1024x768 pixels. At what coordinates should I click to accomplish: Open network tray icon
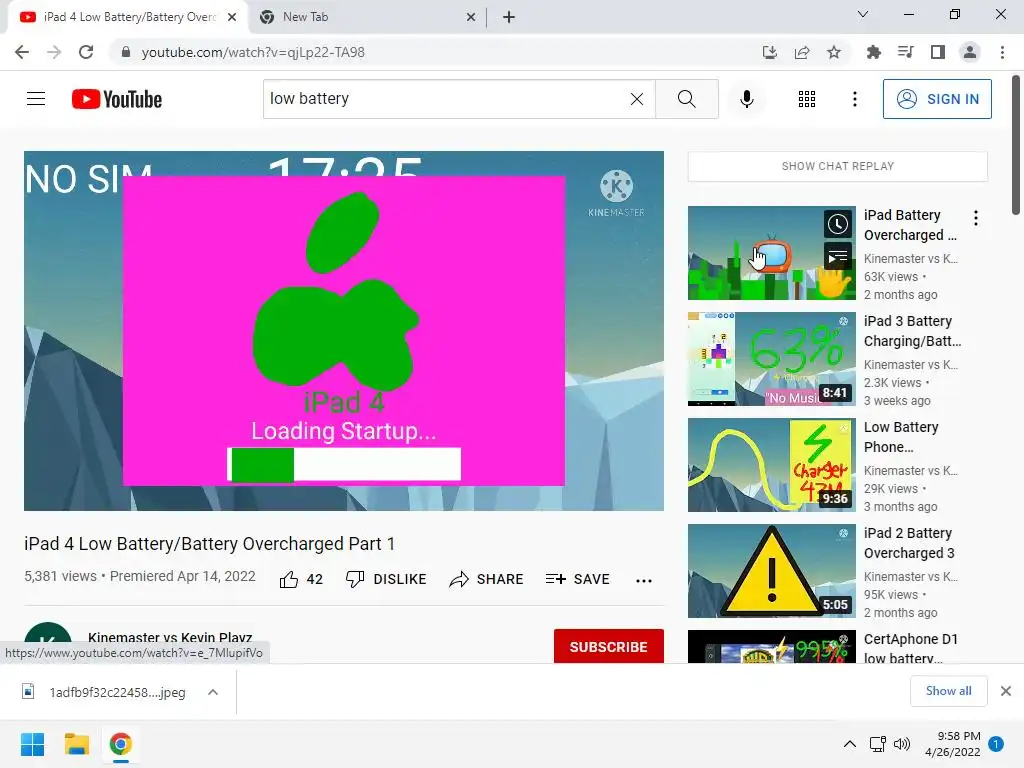(x=878, y=744)
